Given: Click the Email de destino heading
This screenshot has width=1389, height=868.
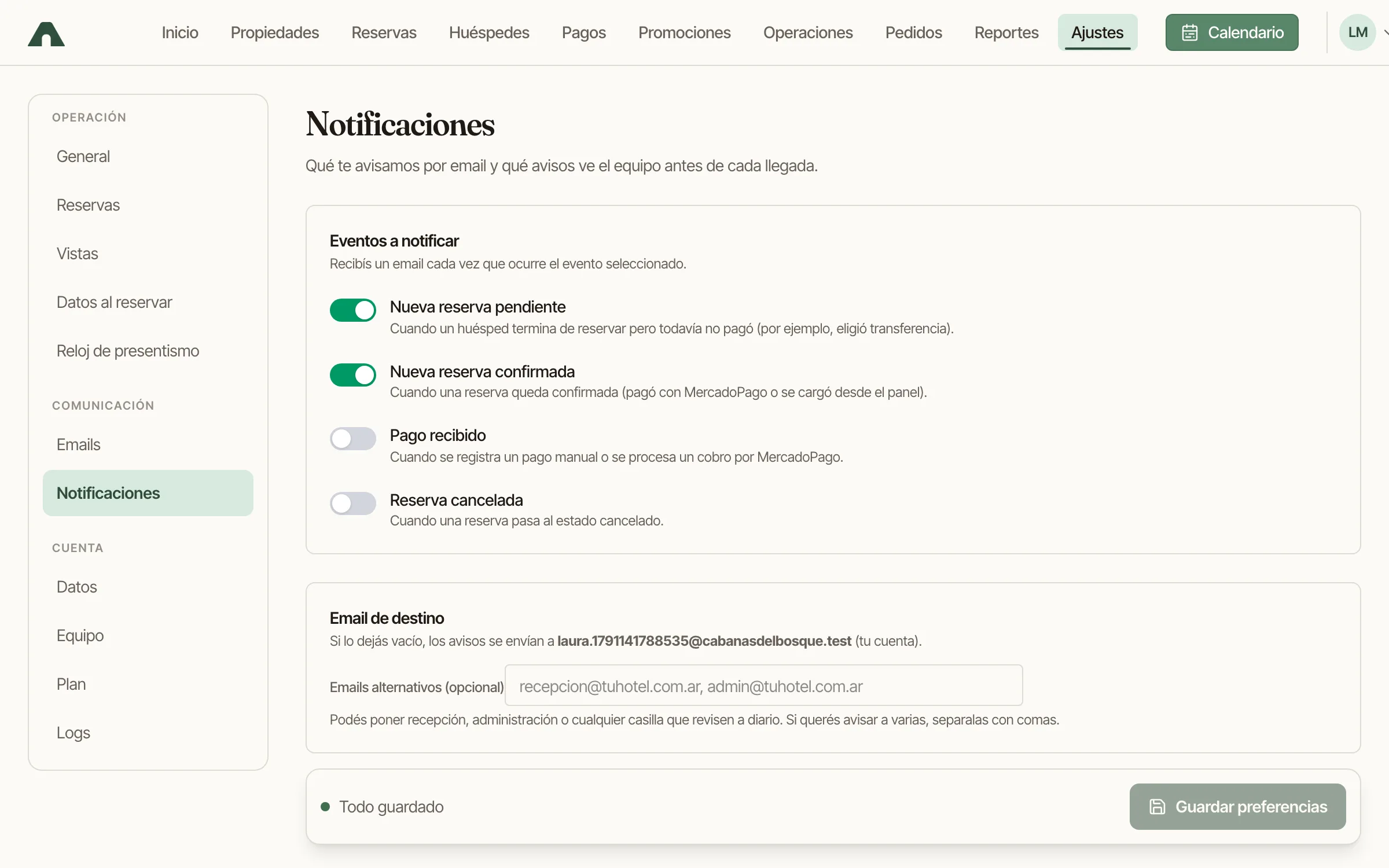Looking at the screenshot, I should click(387, 618).
